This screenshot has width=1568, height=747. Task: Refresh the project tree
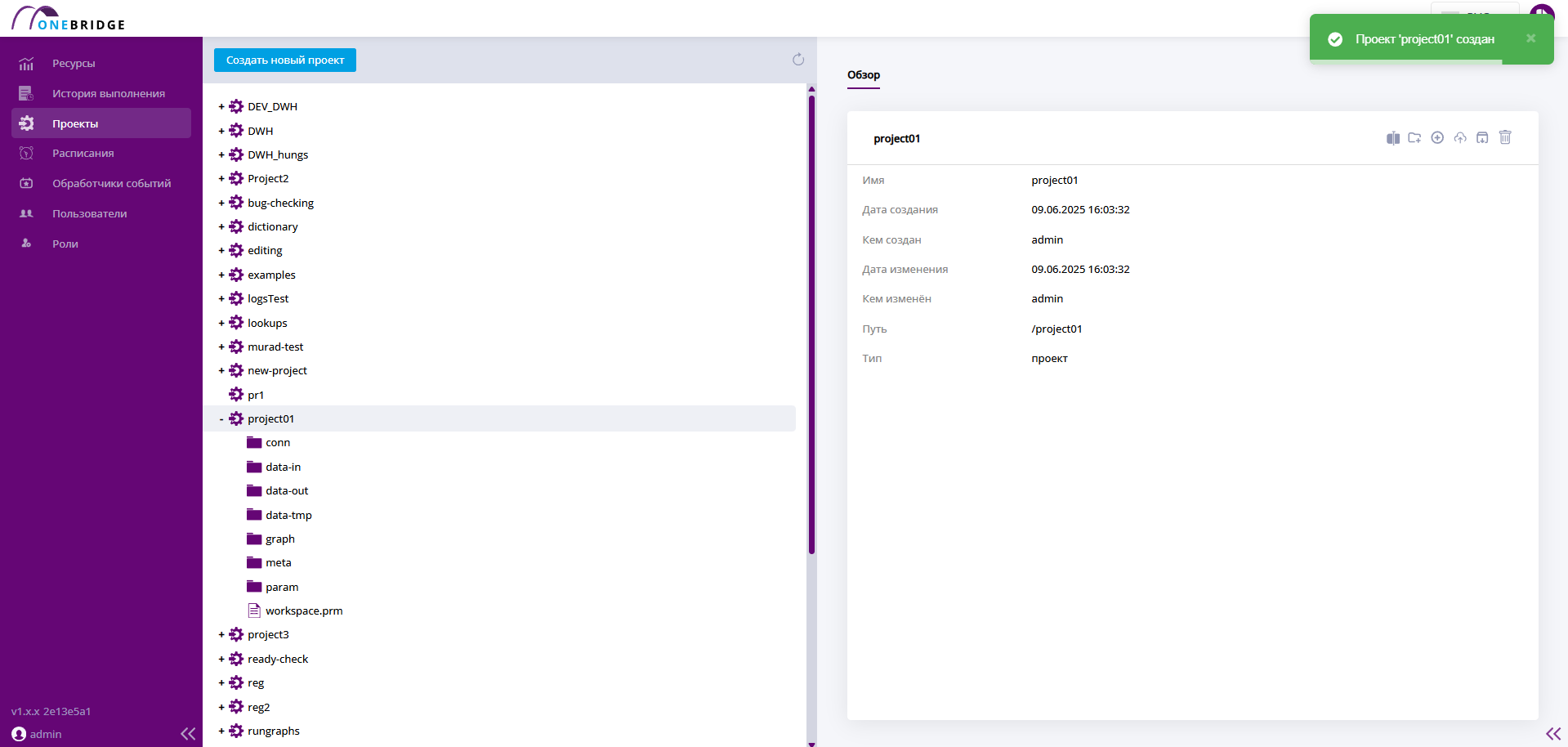coord(798,60)
